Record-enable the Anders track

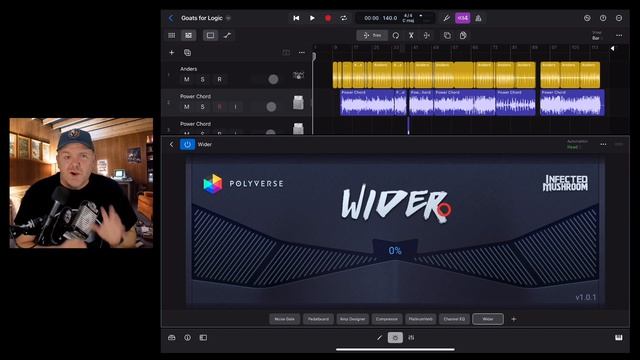tap(219, 79)
